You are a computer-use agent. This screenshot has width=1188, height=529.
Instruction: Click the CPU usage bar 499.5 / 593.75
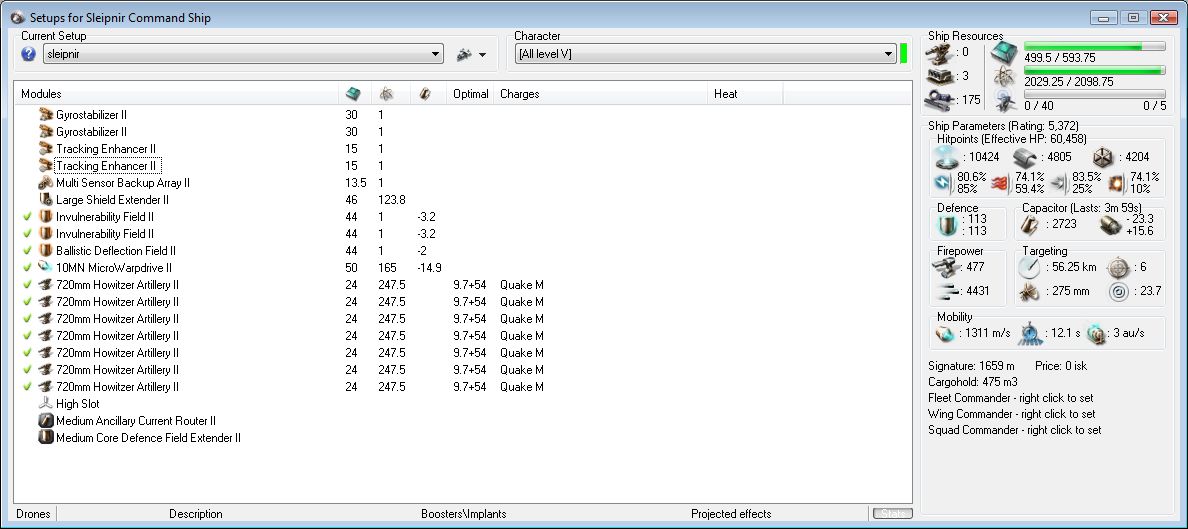[x=1095, y=46]
